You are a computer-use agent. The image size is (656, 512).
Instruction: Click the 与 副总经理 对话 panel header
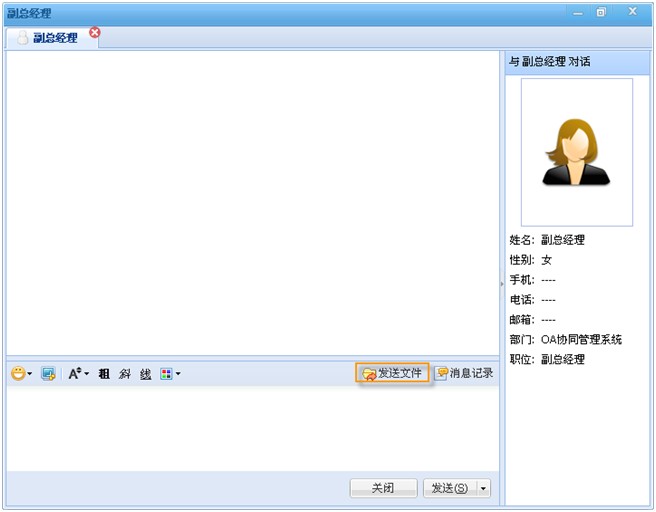click(577, 62)
